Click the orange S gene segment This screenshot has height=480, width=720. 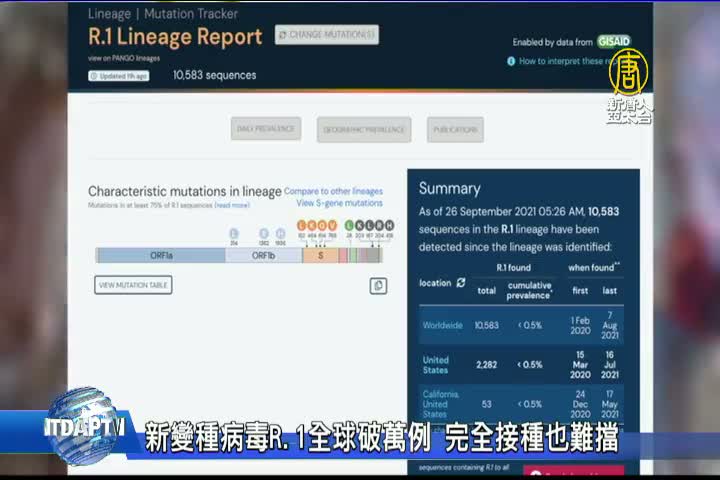click(x=319, y=255)
